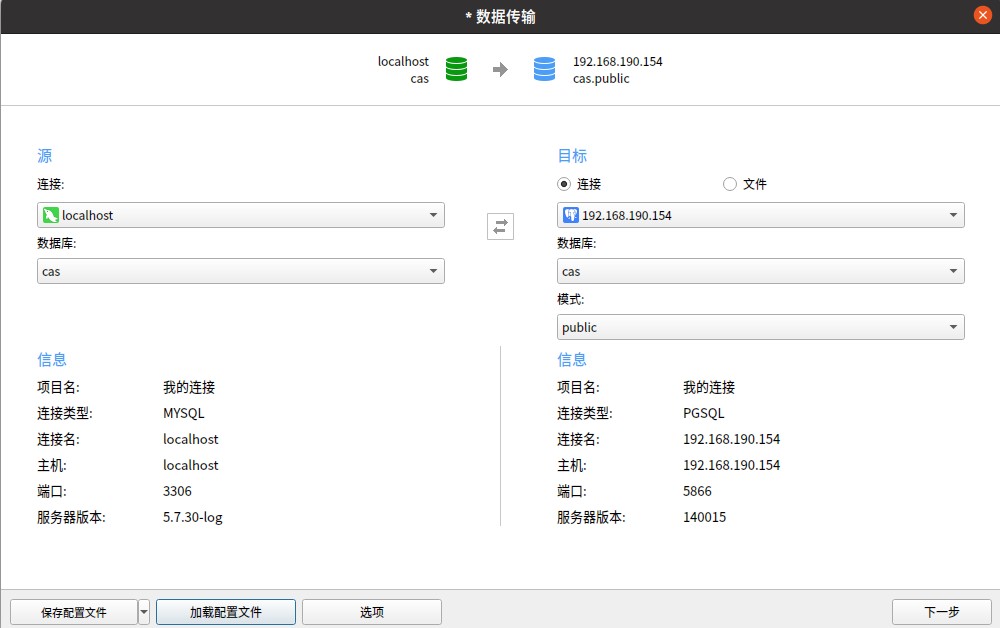Open the source database dropdown showing cas
The height and width of the screenshot is (628, 1000).
point(240,271)
